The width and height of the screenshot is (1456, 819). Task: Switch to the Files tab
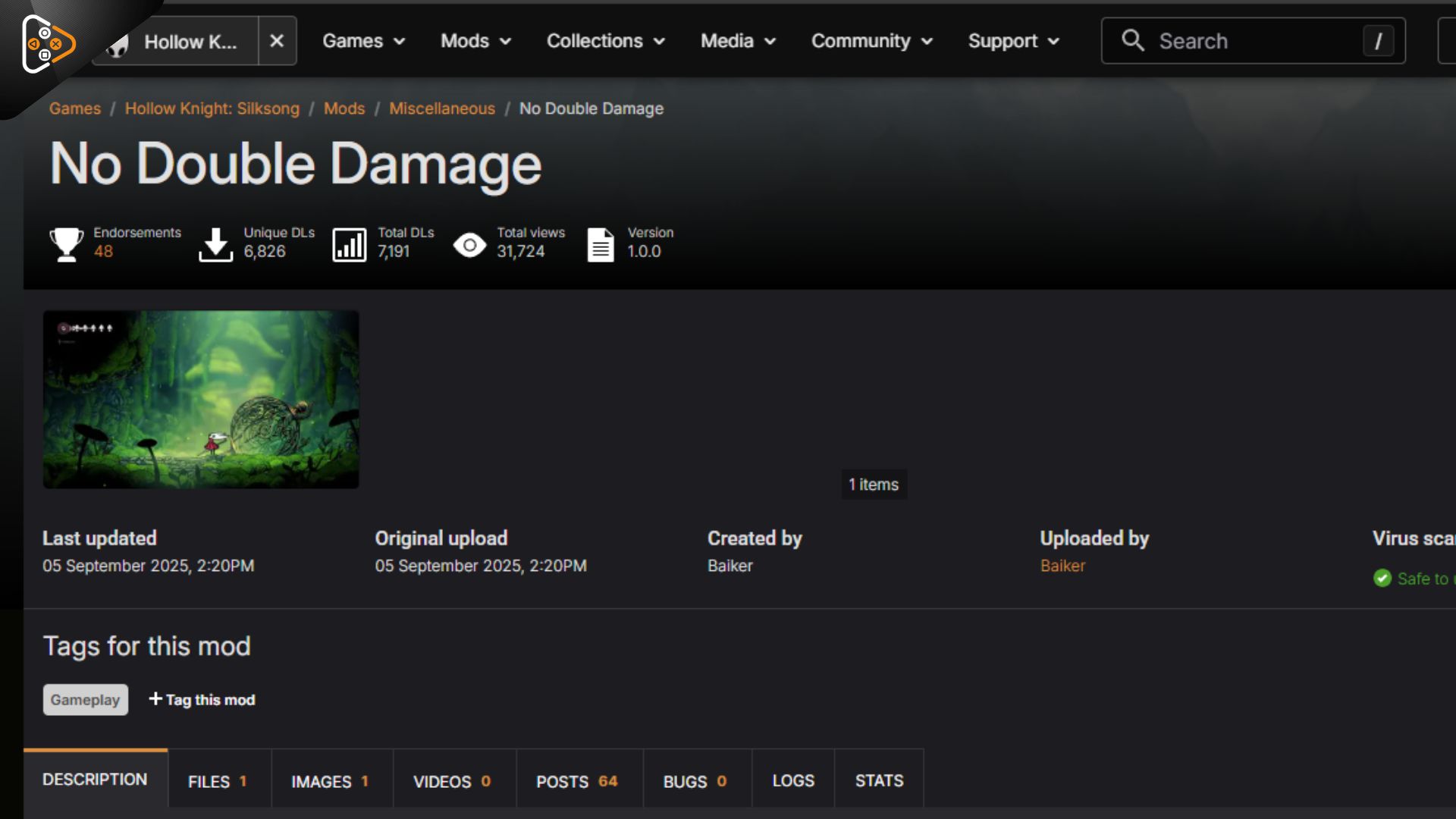(218, 781)
